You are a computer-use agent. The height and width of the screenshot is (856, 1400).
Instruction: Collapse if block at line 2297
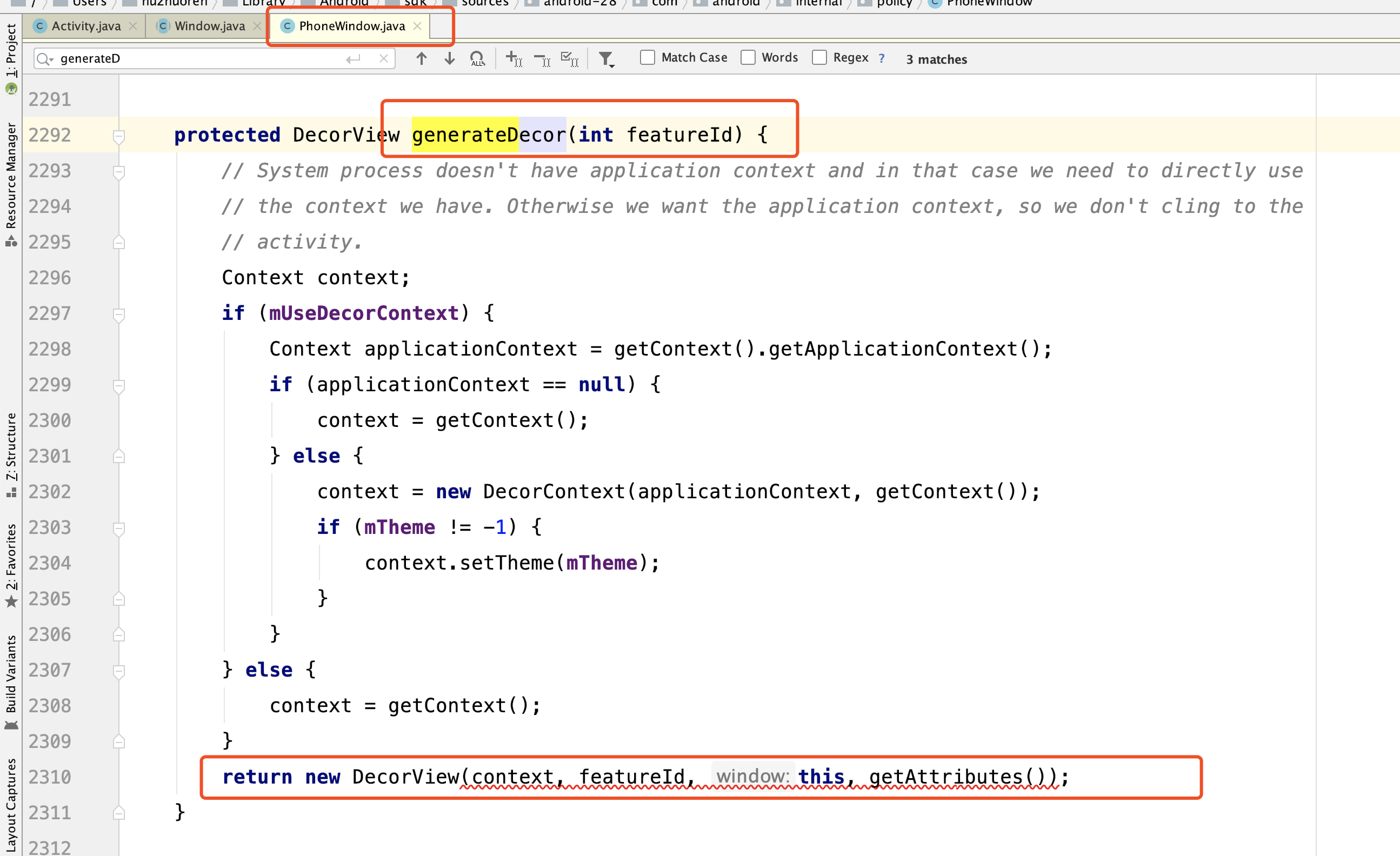tap(119, 314)
